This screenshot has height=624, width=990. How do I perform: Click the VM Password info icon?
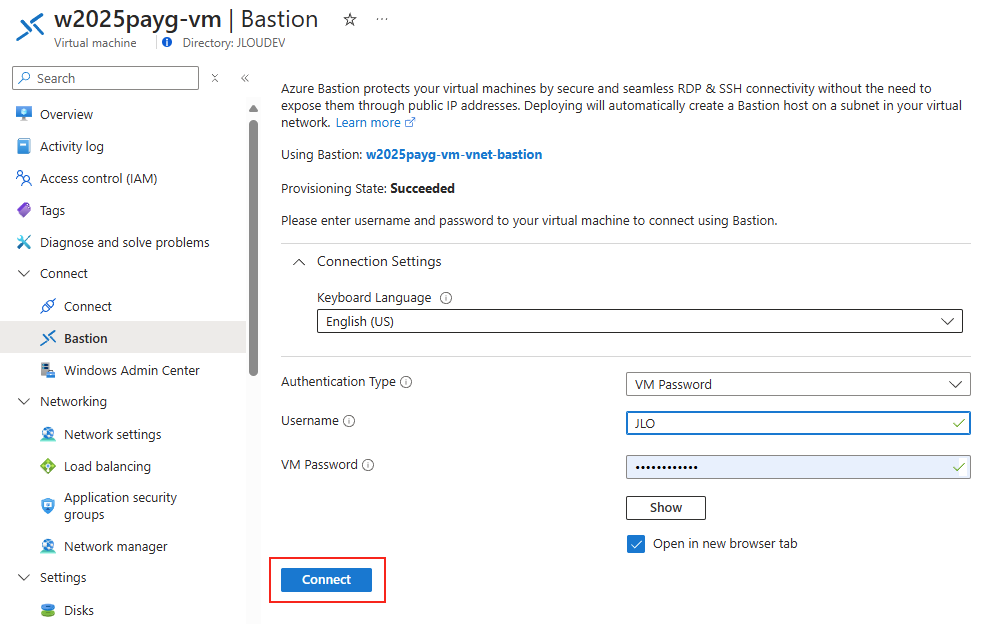click(x=368, y=465)
